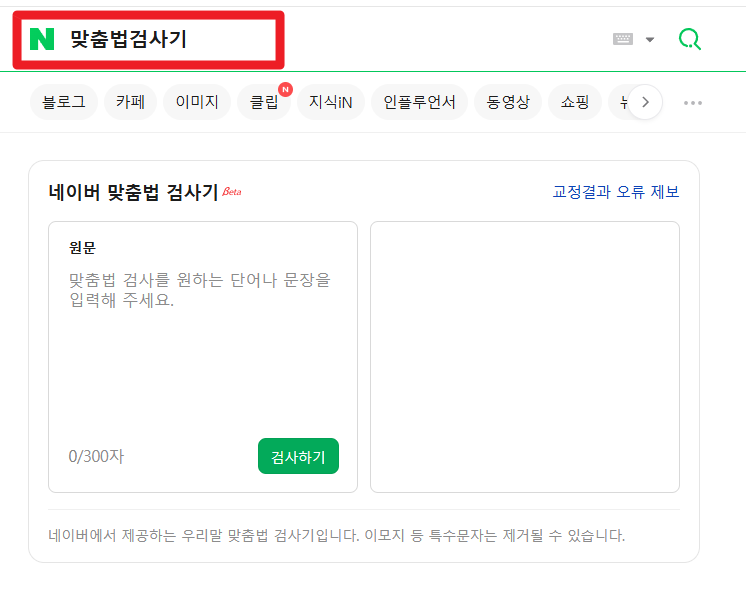The width and height of the screenshot is (746, 592).
Task: Open the three-dots more options menu
Action: coord(693,103)
